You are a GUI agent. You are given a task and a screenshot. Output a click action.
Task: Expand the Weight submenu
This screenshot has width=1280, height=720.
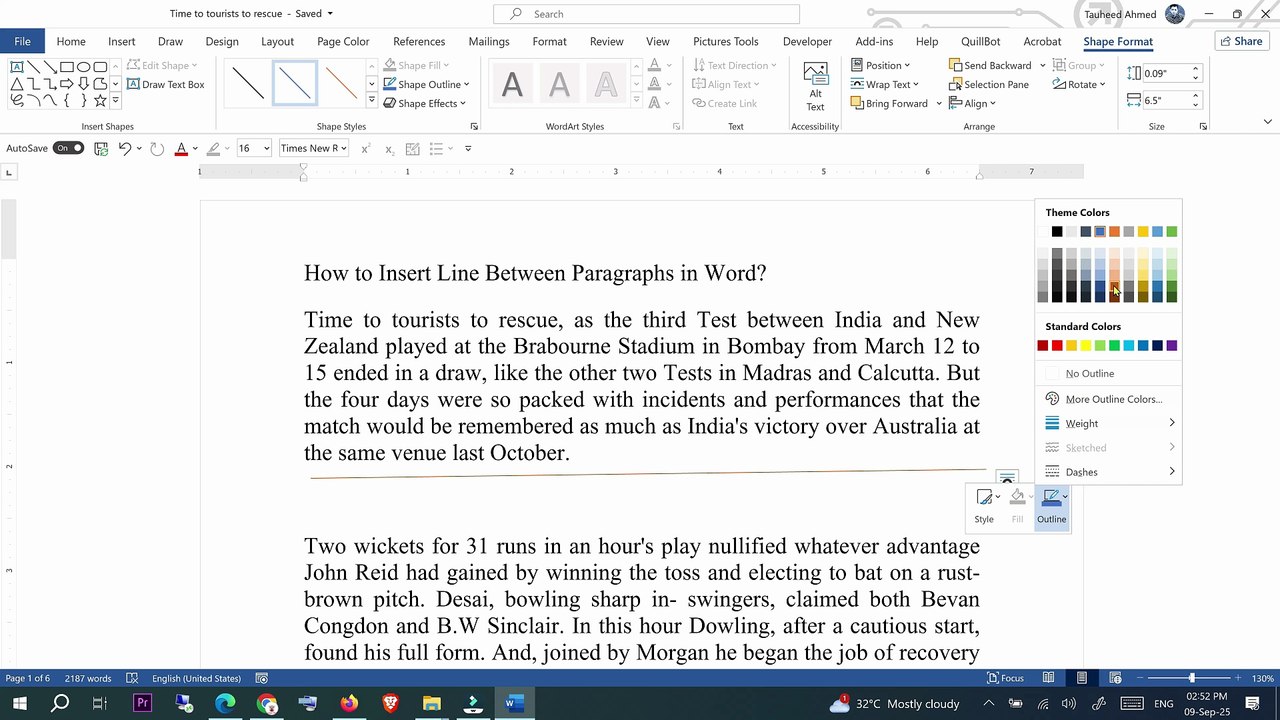(x=1108, y=423)
